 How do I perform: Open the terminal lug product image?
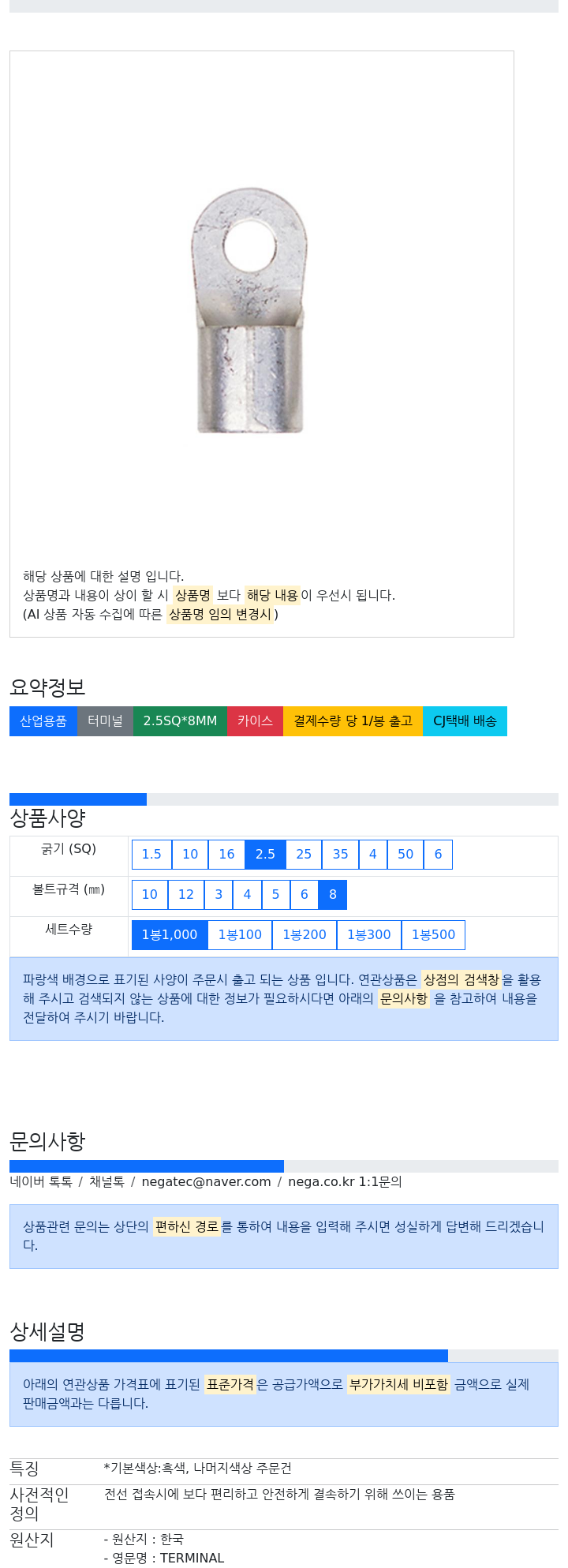(249, 310)
